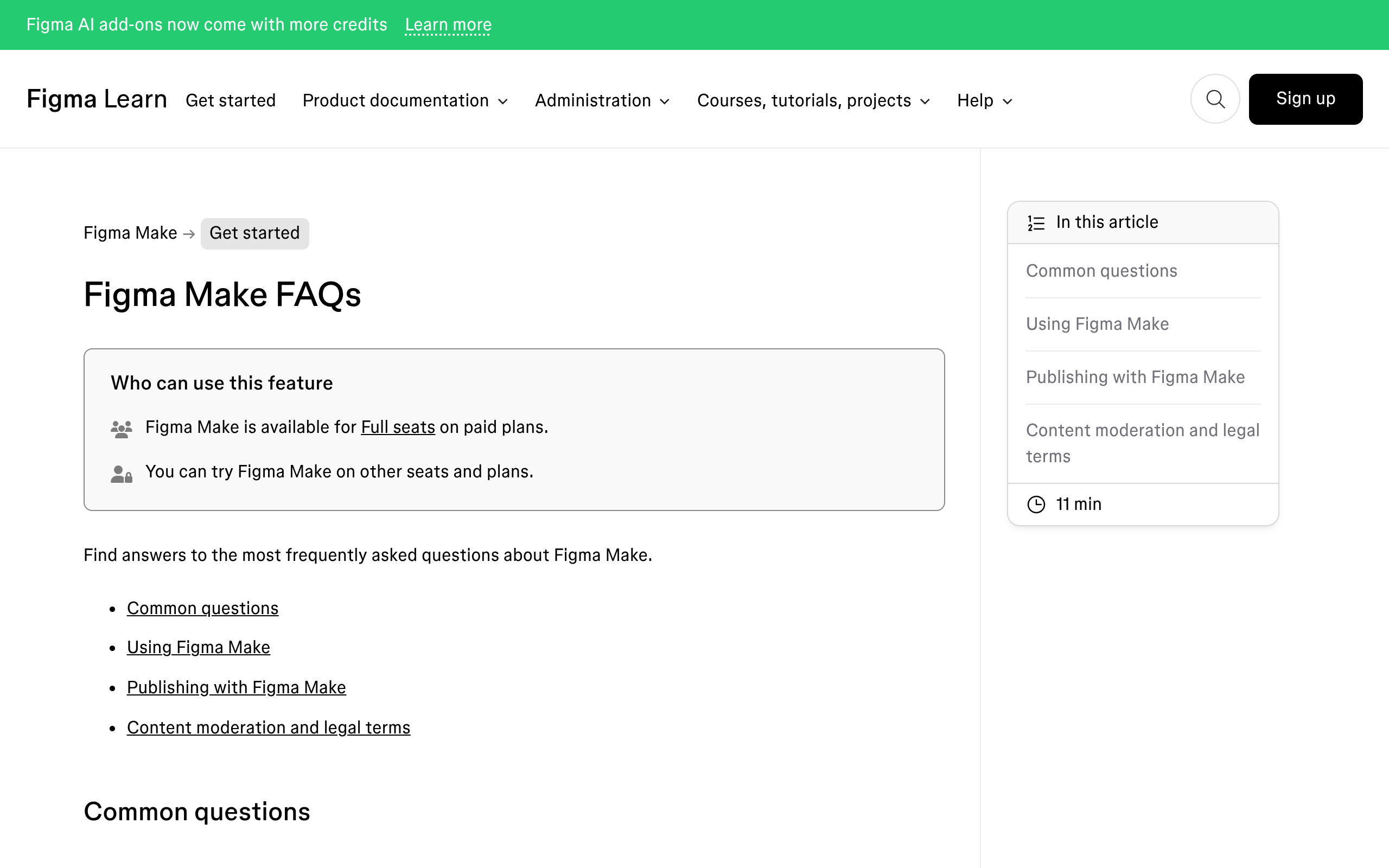This screenshot has height=868, width=1389.
Task: Click the locked user icon for other seats
Action: point(121,474)
